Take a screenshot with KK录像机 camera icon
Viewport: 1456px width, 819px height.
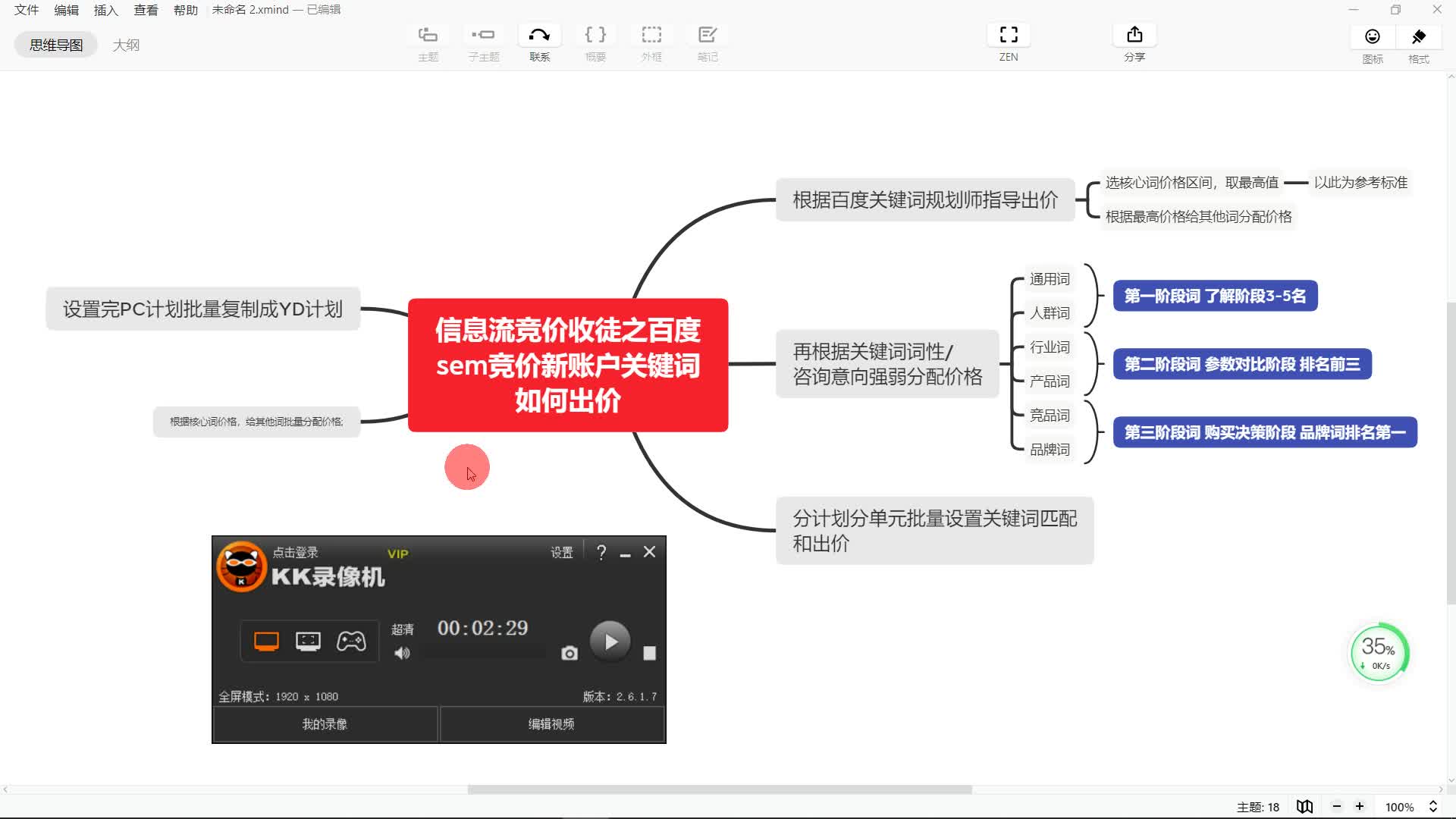pos(570,653)
